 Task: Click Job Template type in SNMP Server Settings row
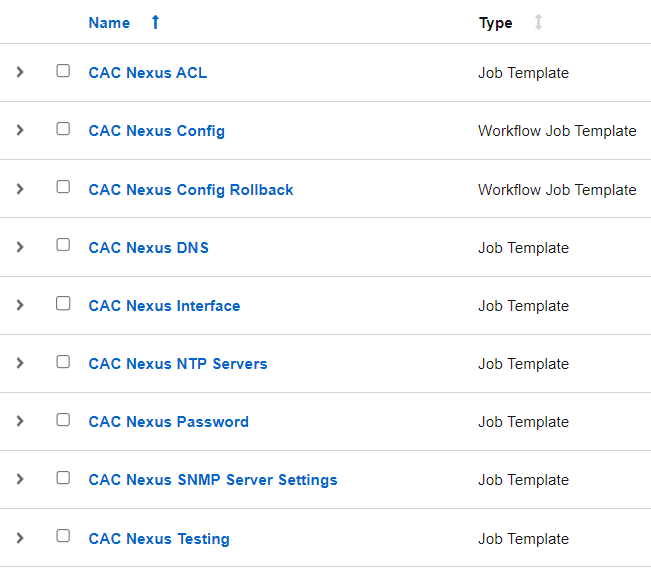coord(524,481)
